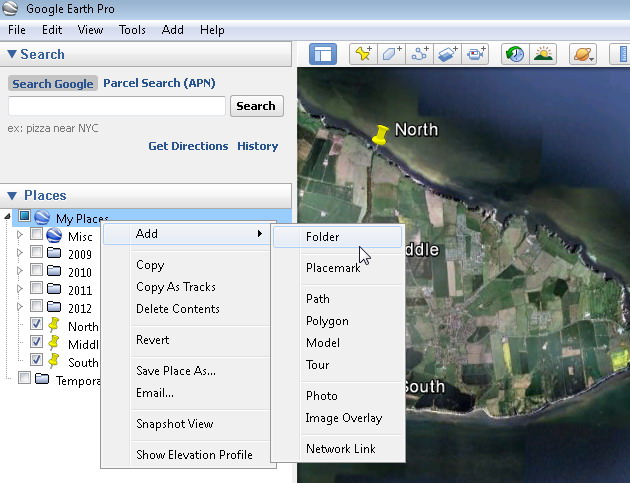Click the Add Path toolbar icon
Viewport: 630px width, 483px height.
(419, 54)
